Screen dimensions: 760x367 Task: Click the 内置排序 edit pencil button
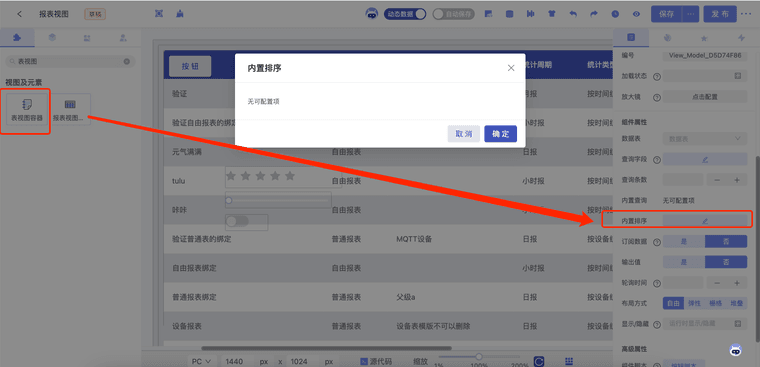pos(705,221)
